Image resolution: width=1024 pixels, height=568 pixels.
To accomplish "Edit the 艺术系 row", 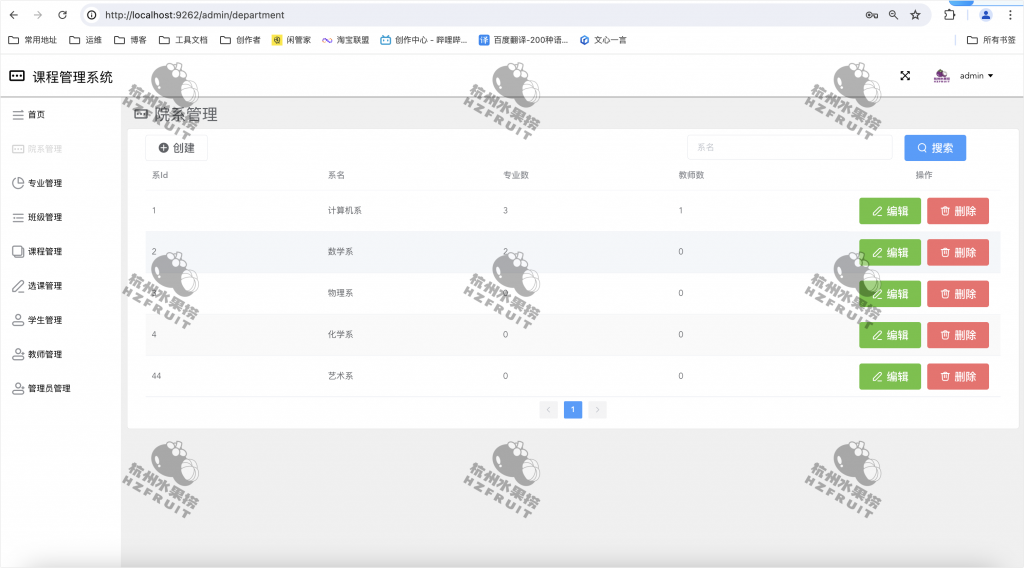I will click(889, 377).
